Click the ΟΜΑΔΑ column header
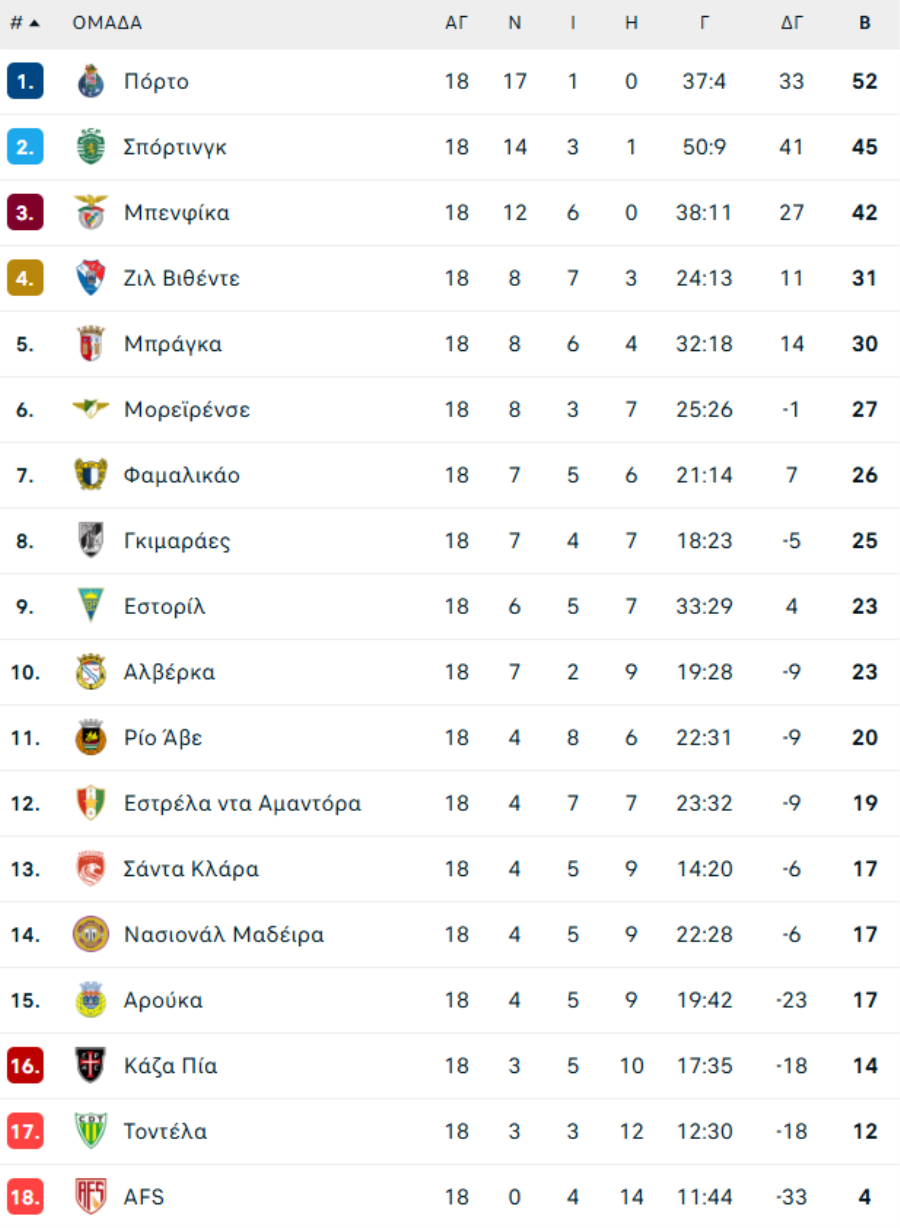The width and height of the screenshot is (900, 1228). (x=107, y=23)
